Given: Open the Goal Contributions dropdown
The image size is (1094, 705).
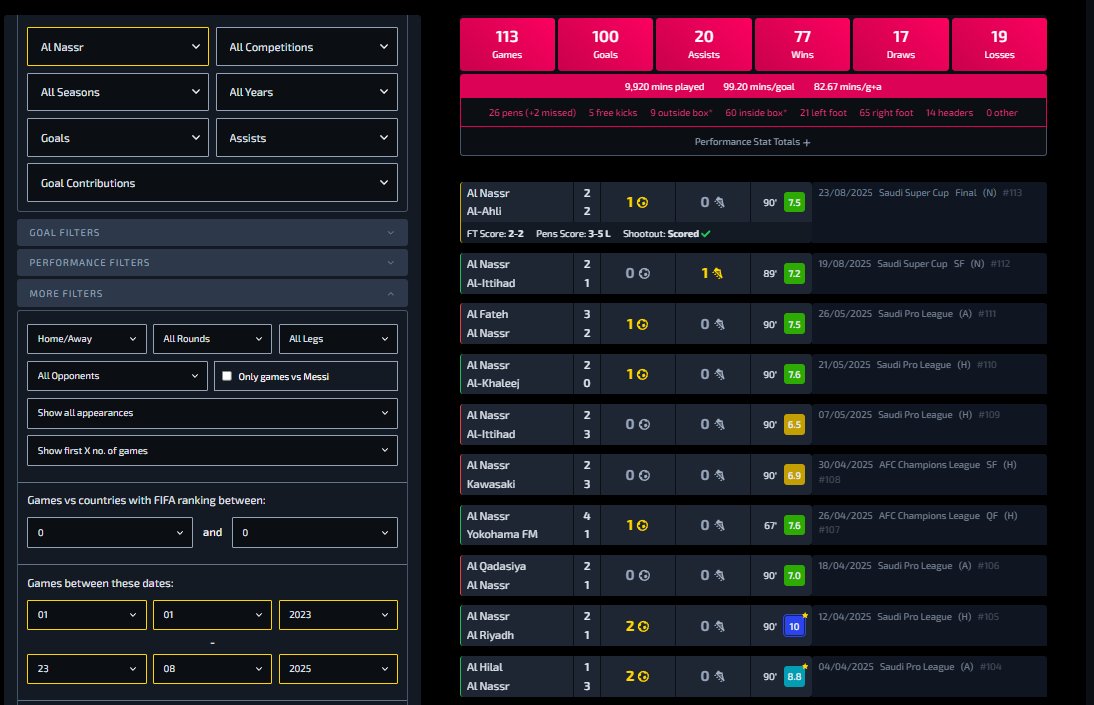Looking at the screenshot, I should click(212, 183).
